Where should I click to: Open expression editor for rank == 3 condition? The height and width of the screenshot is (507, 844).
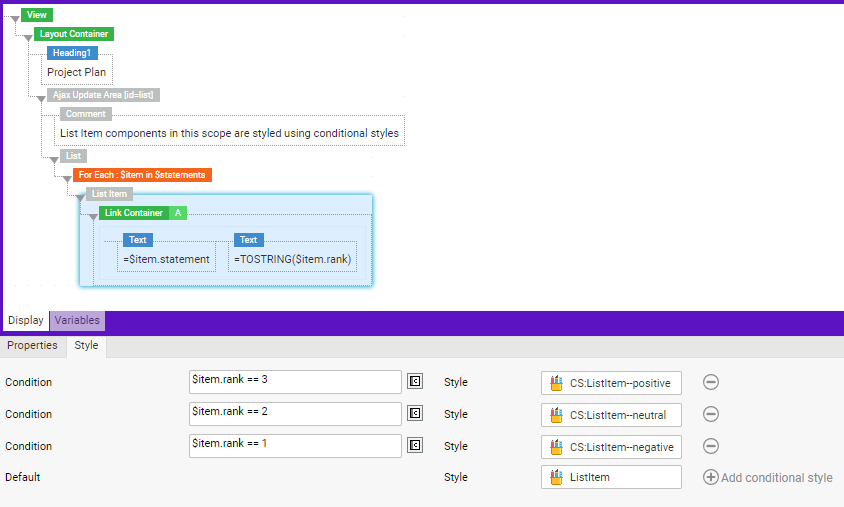coord(415,382)
